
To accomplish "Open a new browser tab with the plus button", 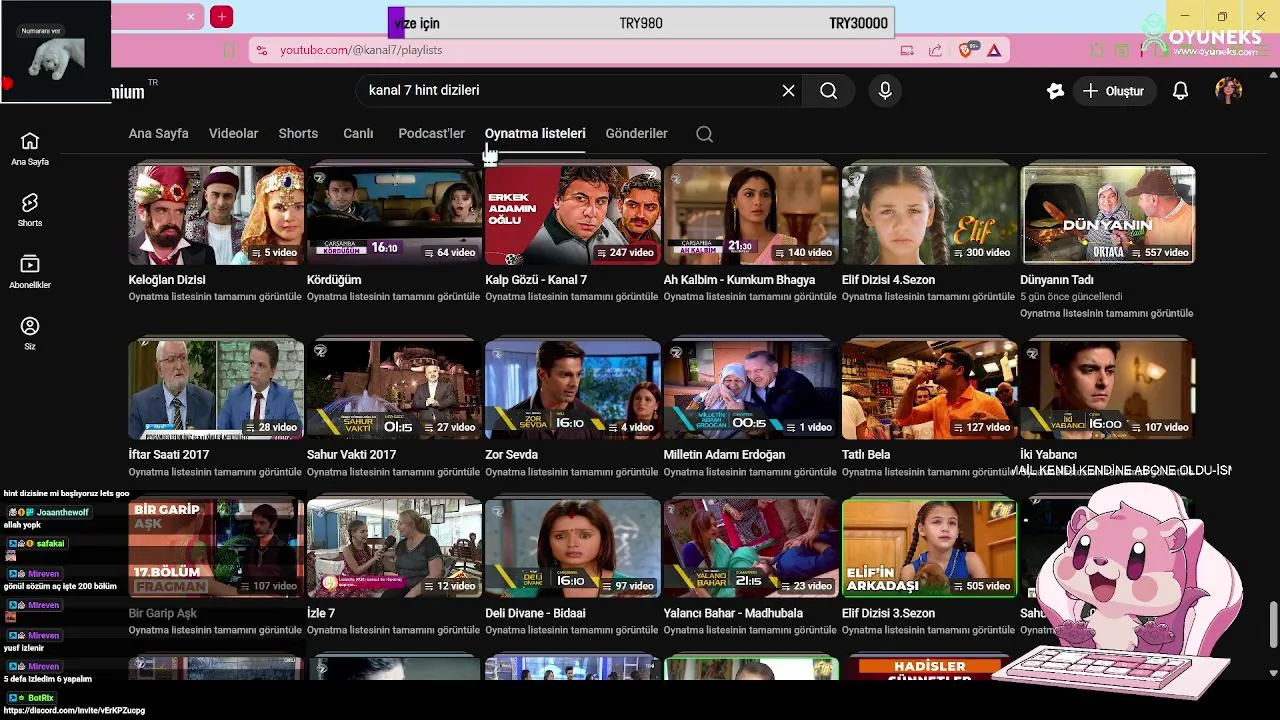I will [x=222, y=17].
